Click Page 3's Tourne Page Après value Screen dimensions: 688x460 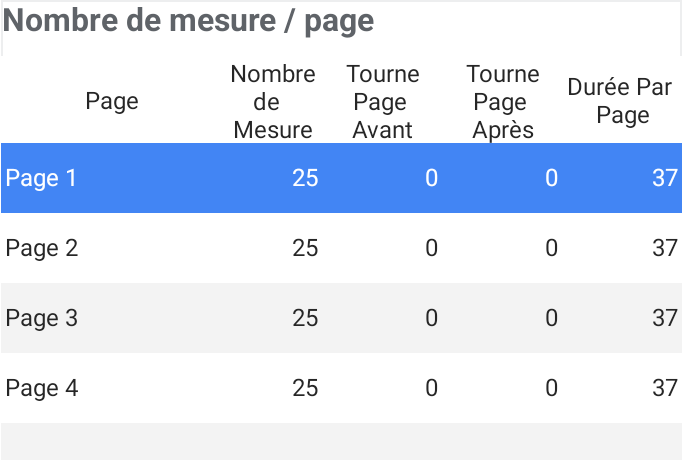pos(552,318)
